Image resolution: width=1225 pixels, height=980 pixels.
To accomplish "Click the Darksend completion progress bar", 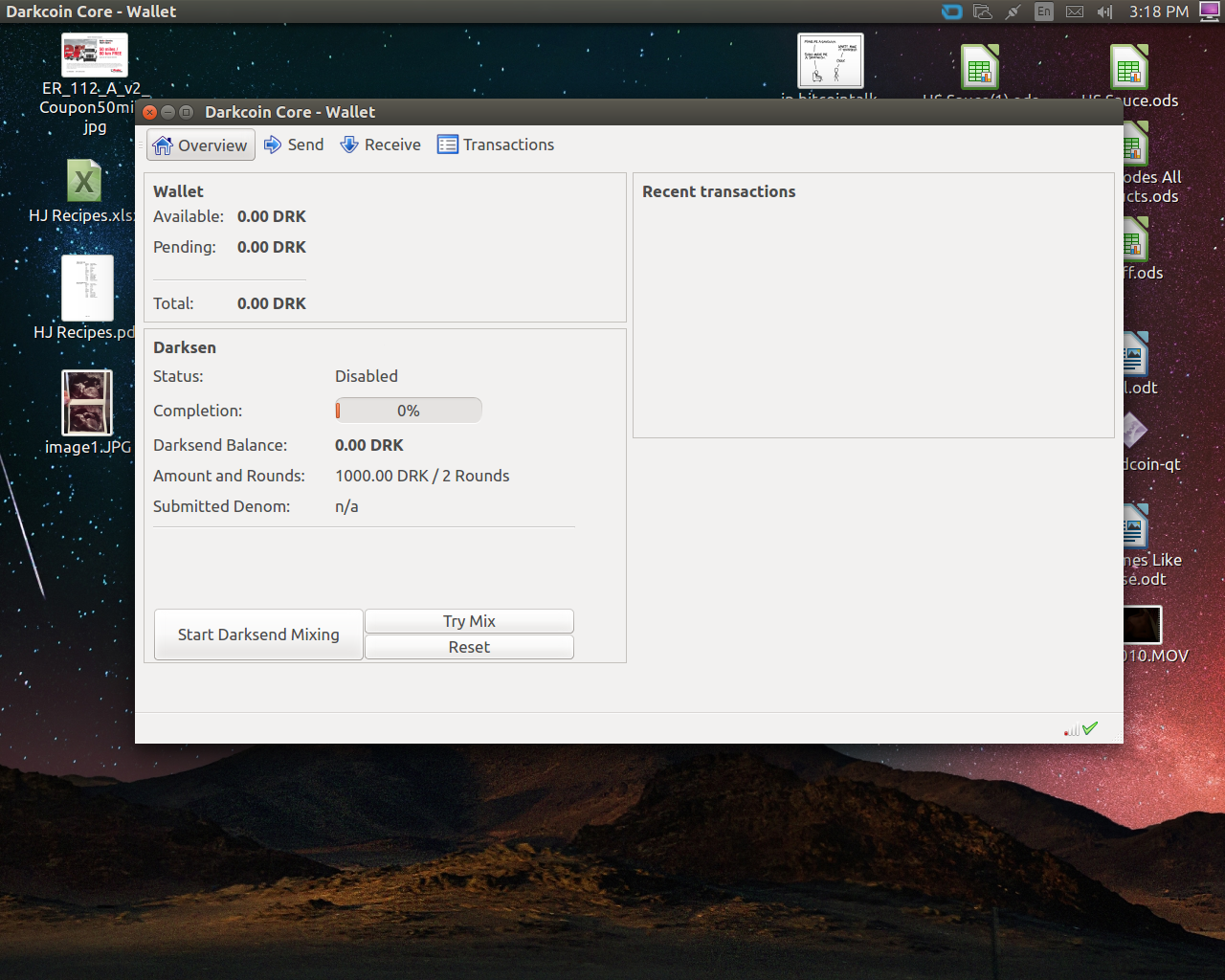I will pos(408,411).
